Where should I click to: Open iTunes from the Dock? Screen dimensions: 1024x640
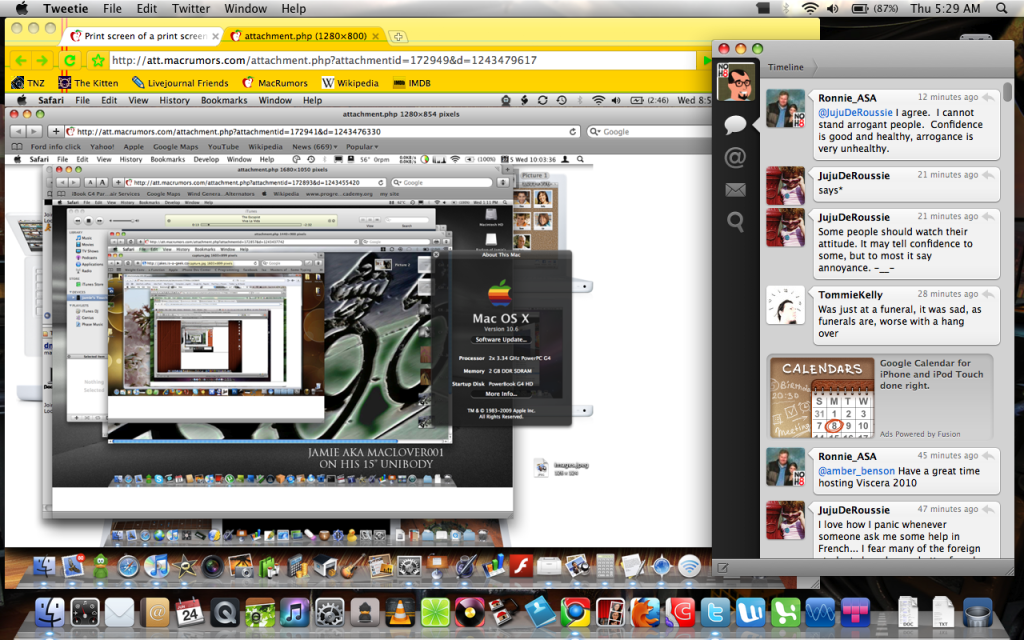coord(295,613)
